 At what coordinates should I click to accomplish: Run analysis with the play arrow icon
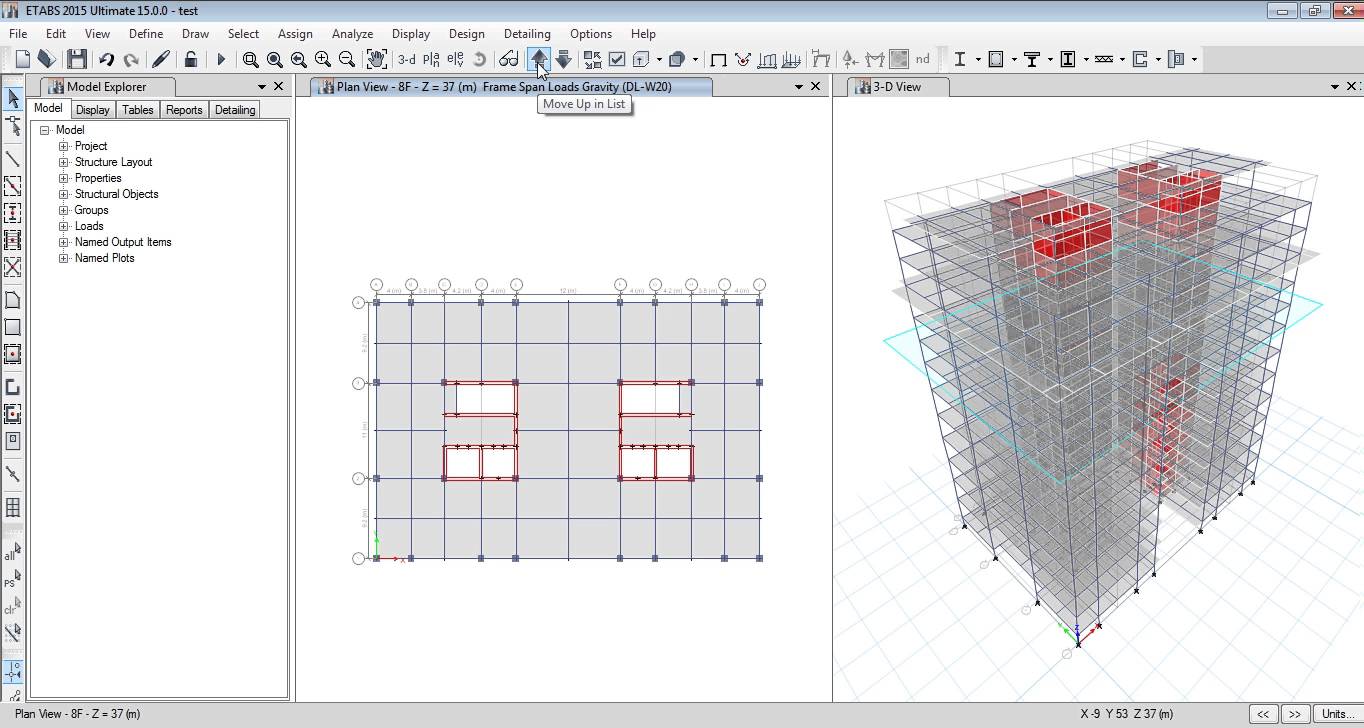(221, 60)
